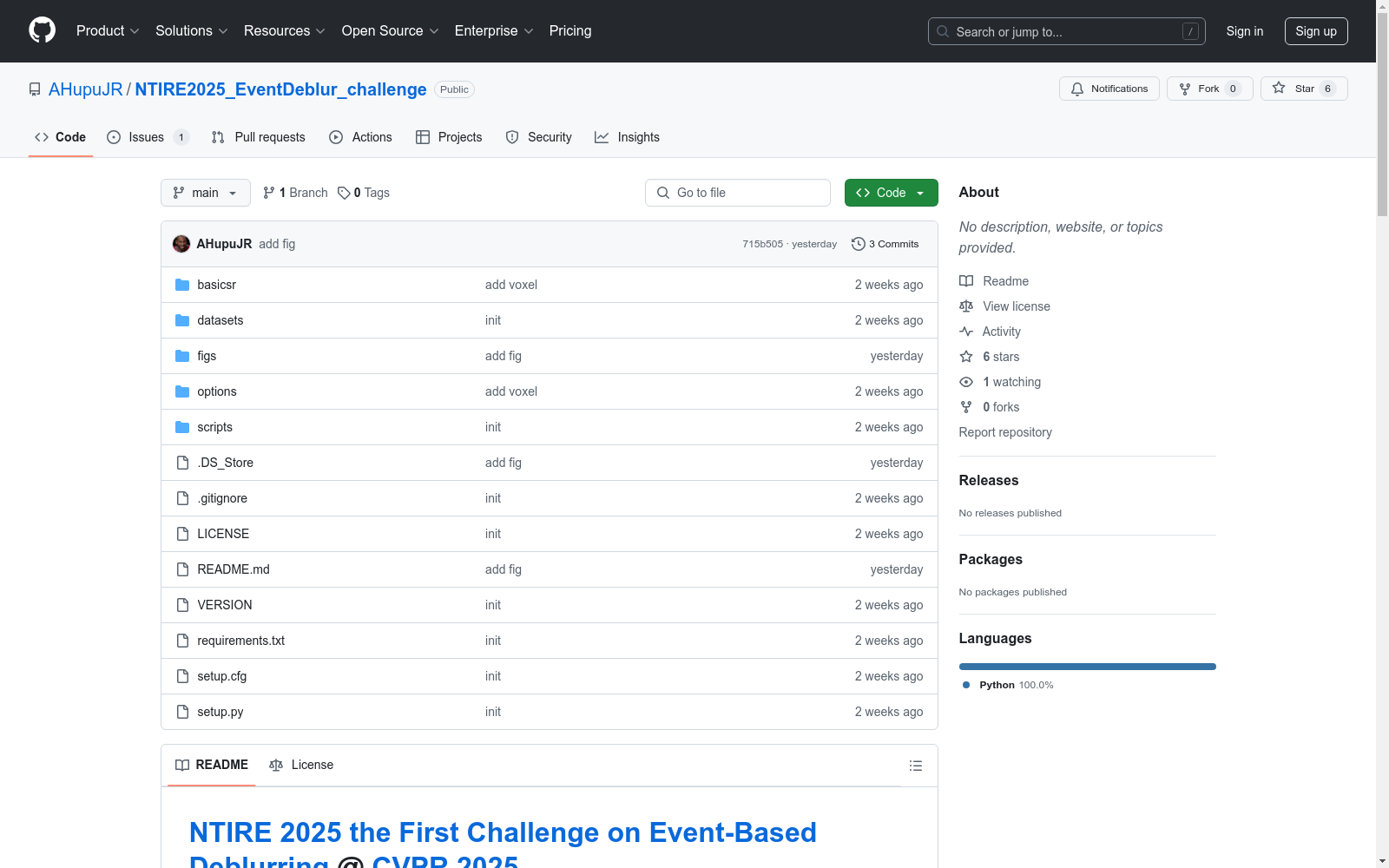The width and height of the screenshot is (1389, 868).
Task: Click the watching eye icon
Action: 966,382
